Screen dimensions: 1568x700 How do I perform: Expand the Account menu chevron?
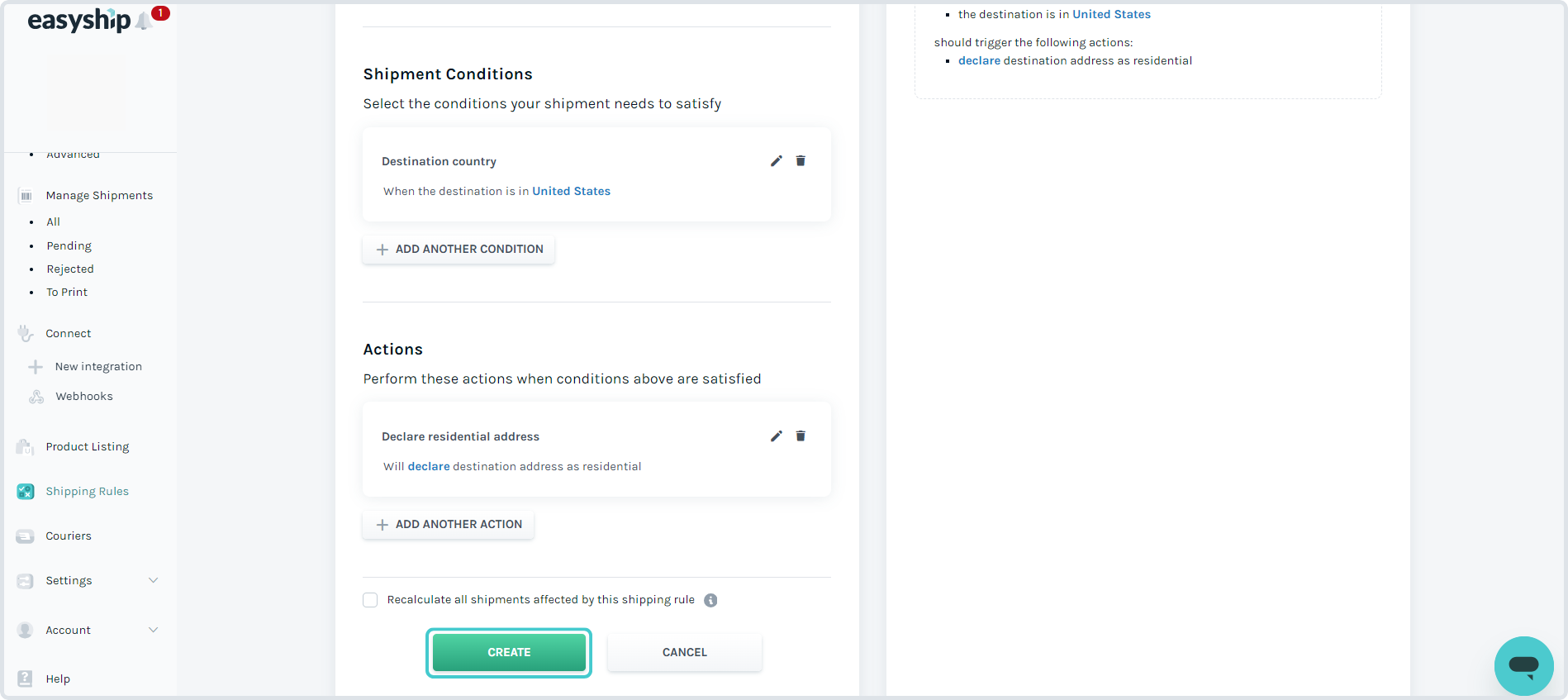point(153,630)
